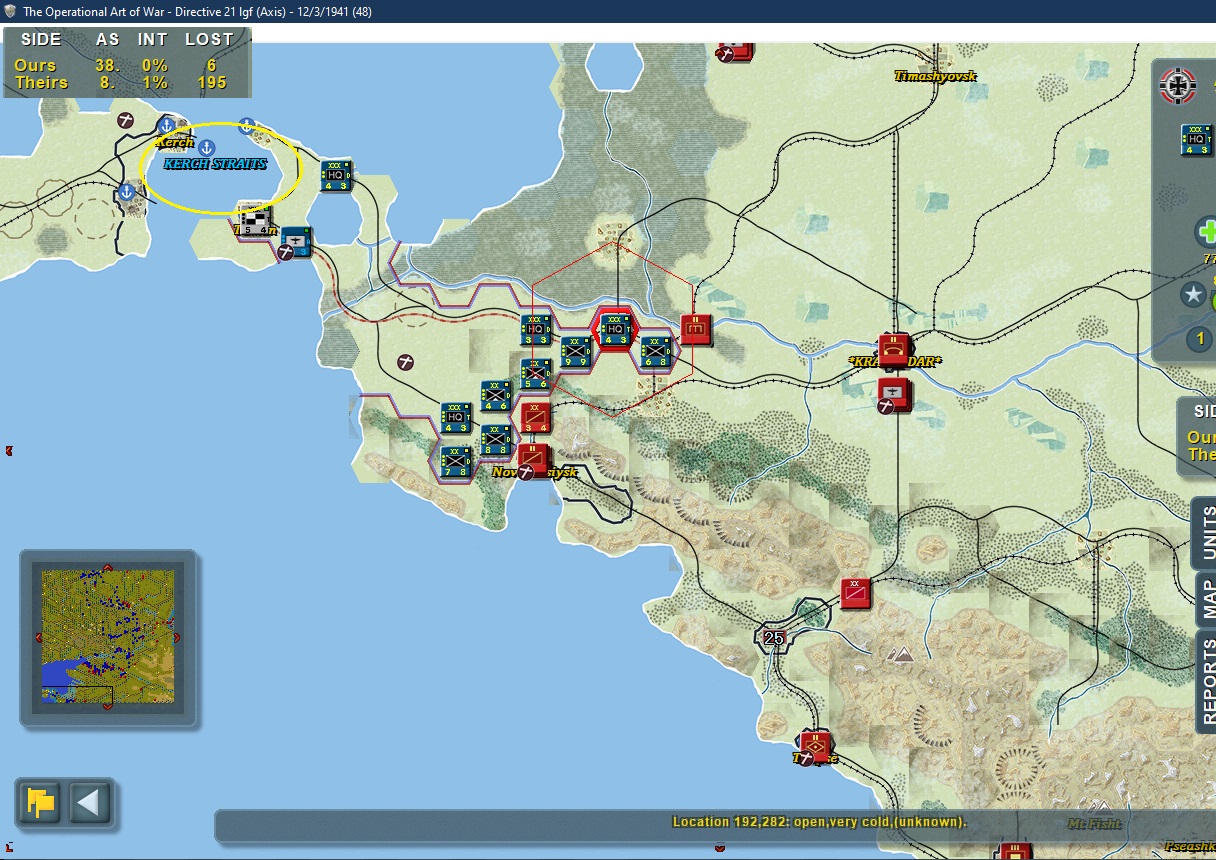Click the enemy red 3-4 division unit
The height and width of the screenshot is (860, 1216).
(x=535, y=417)
